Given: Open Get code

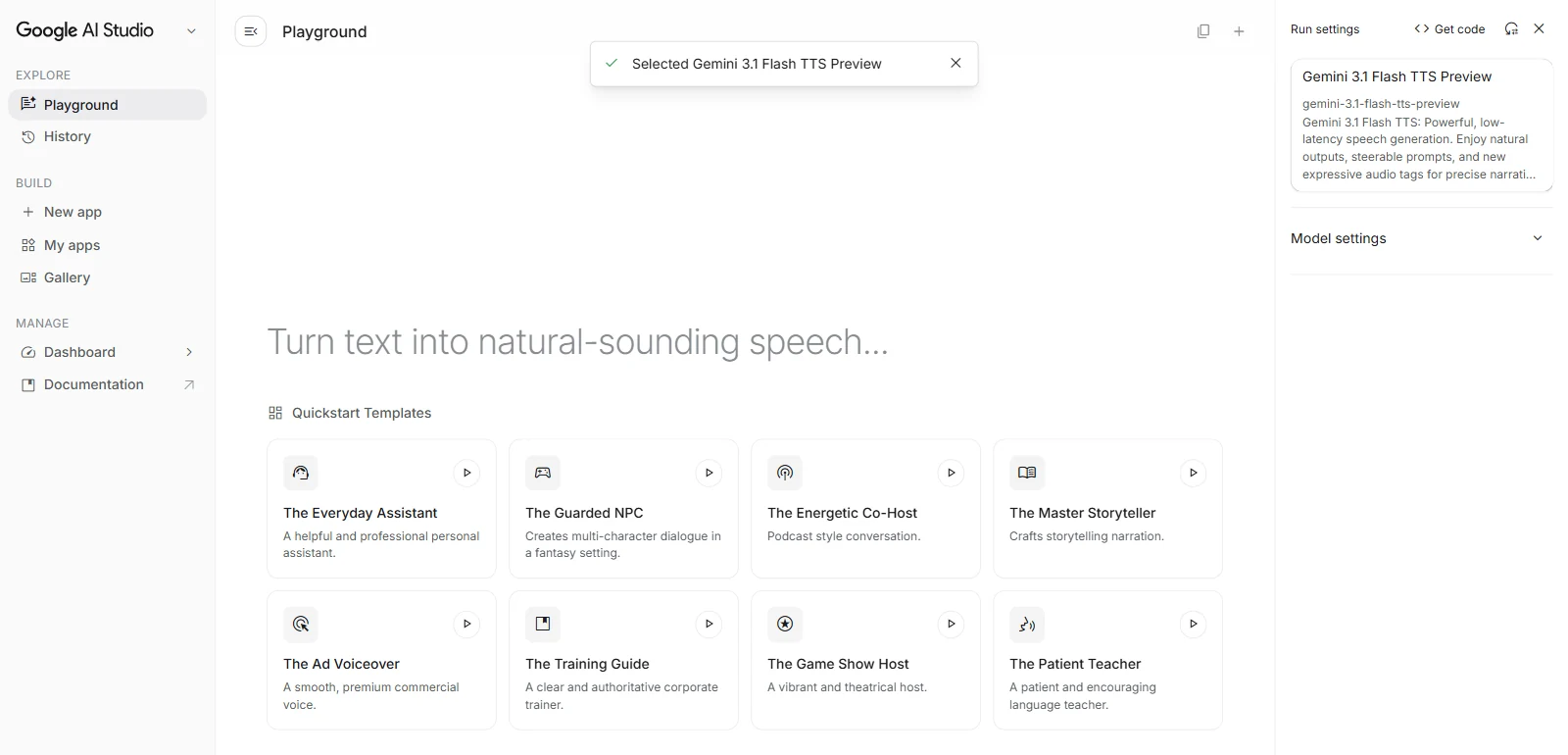Looking at the screenshot, I should [x=1449, y=28].
